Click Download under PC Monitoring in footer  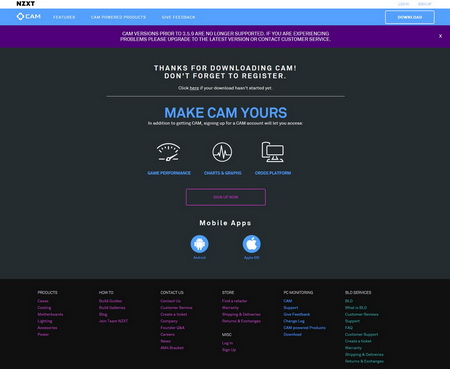tap(292, 334)
